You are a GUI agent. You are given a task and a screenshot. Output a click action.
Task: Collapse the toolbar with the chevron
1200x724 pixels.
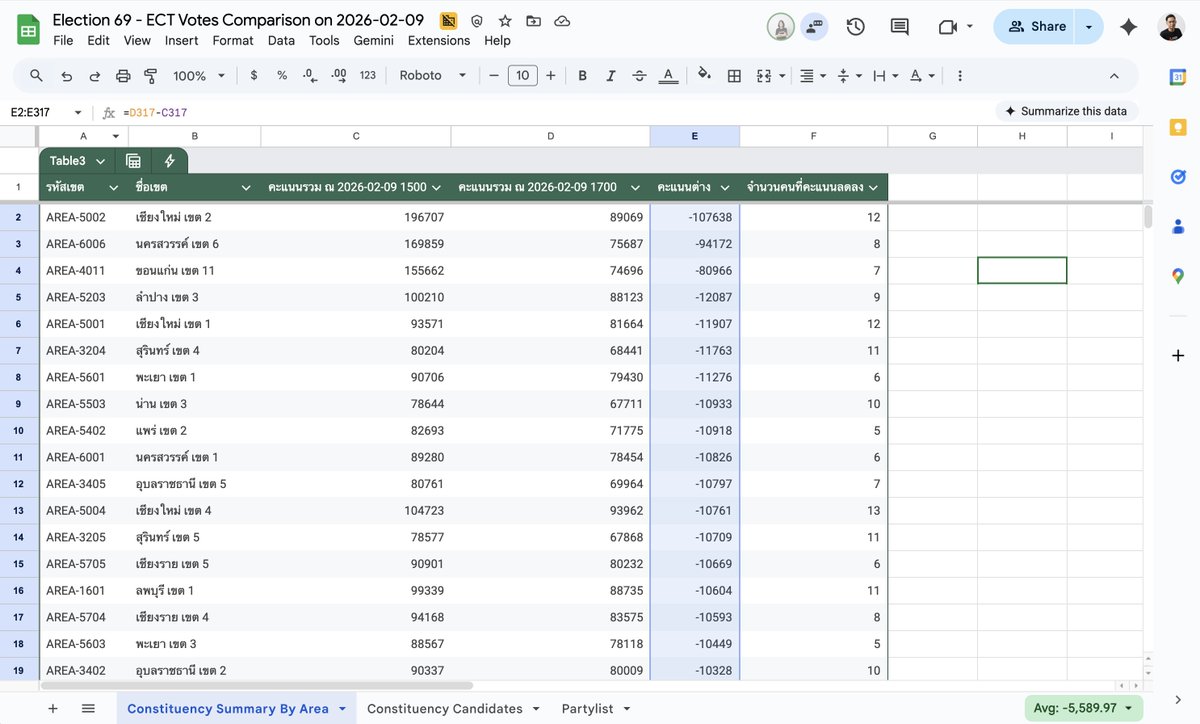click(x=1114, y=75)
